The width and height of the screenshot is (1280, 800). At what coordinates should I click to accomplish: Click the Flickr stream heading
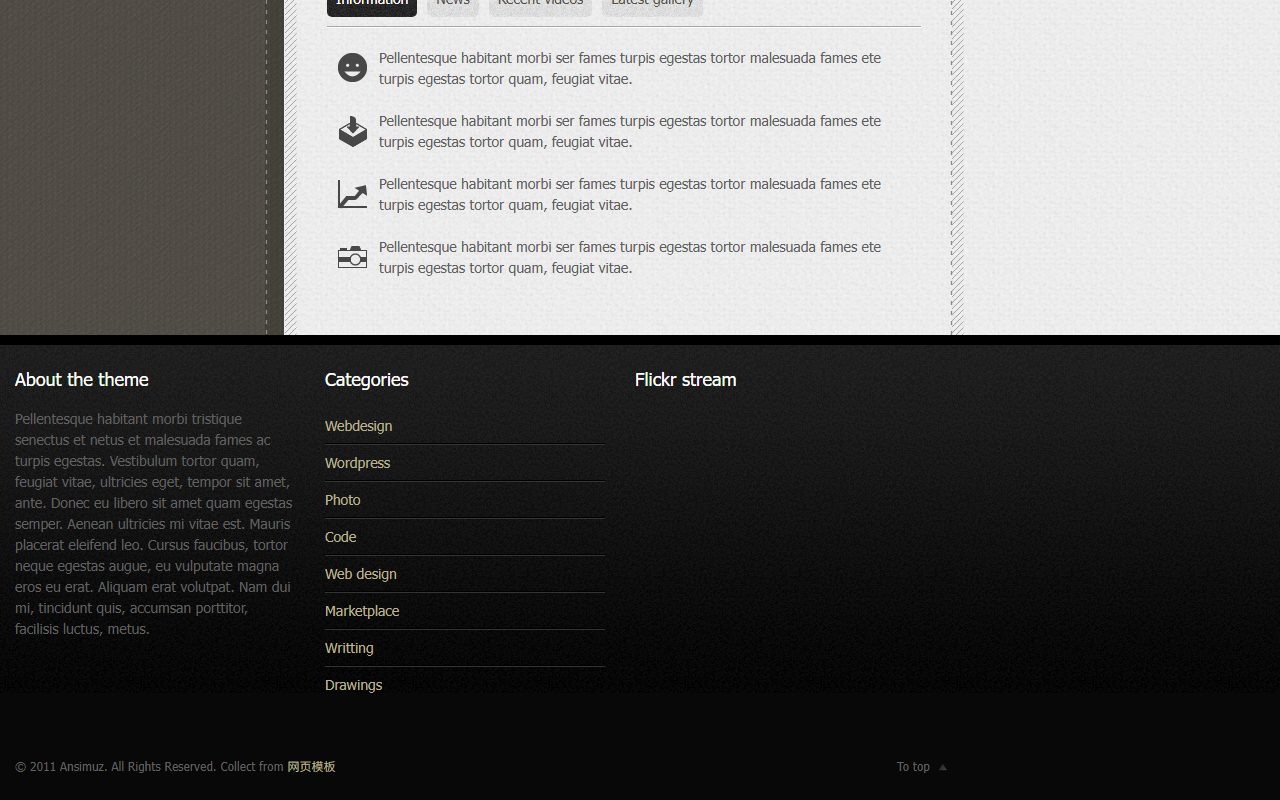coord(685,380)
